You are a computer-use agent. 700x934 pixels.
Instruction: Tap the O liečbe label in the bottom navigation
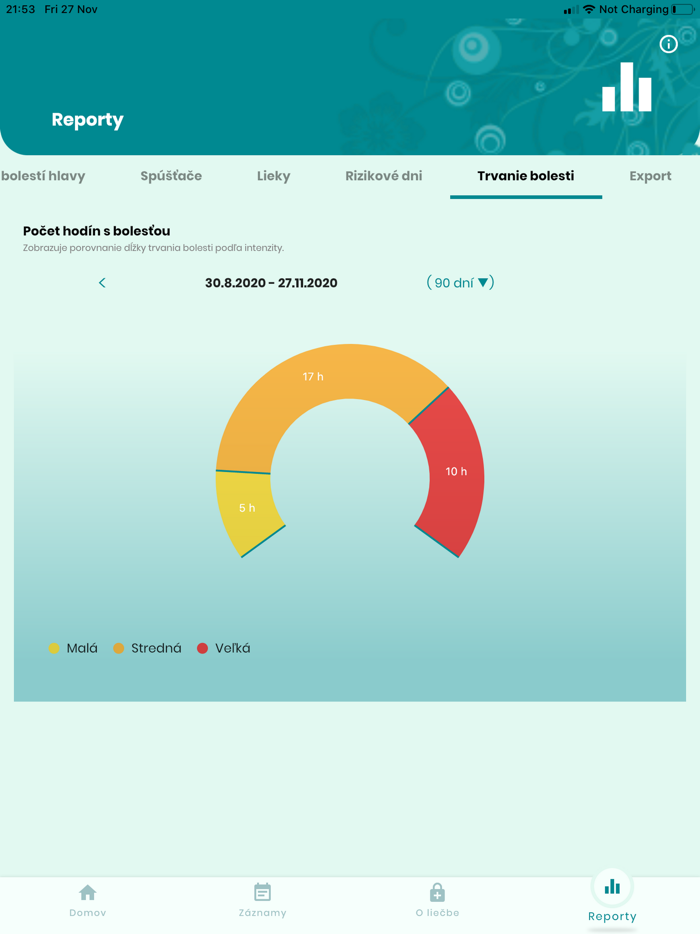[x=437, y=913]
